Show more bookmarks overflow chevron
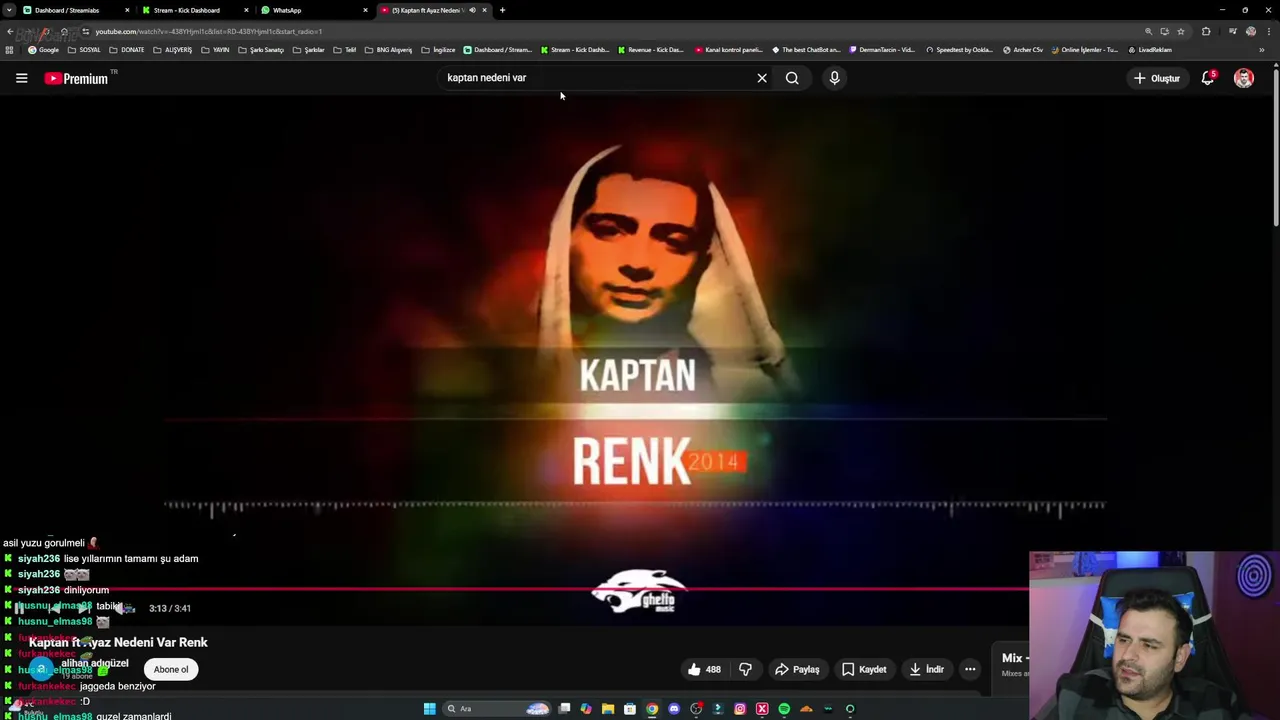 coord(1262,50)
